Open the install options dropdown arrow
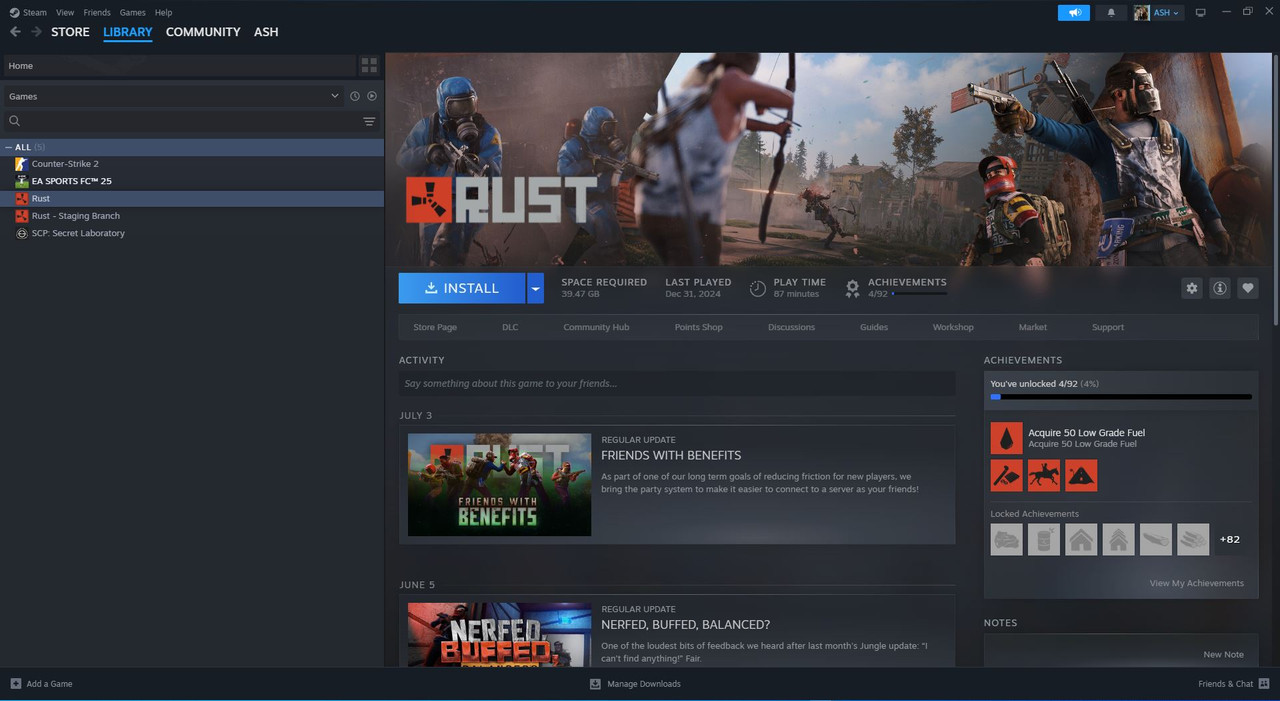Image resolution: width=1280 pixels, height=701 pixels. point(535,288)
